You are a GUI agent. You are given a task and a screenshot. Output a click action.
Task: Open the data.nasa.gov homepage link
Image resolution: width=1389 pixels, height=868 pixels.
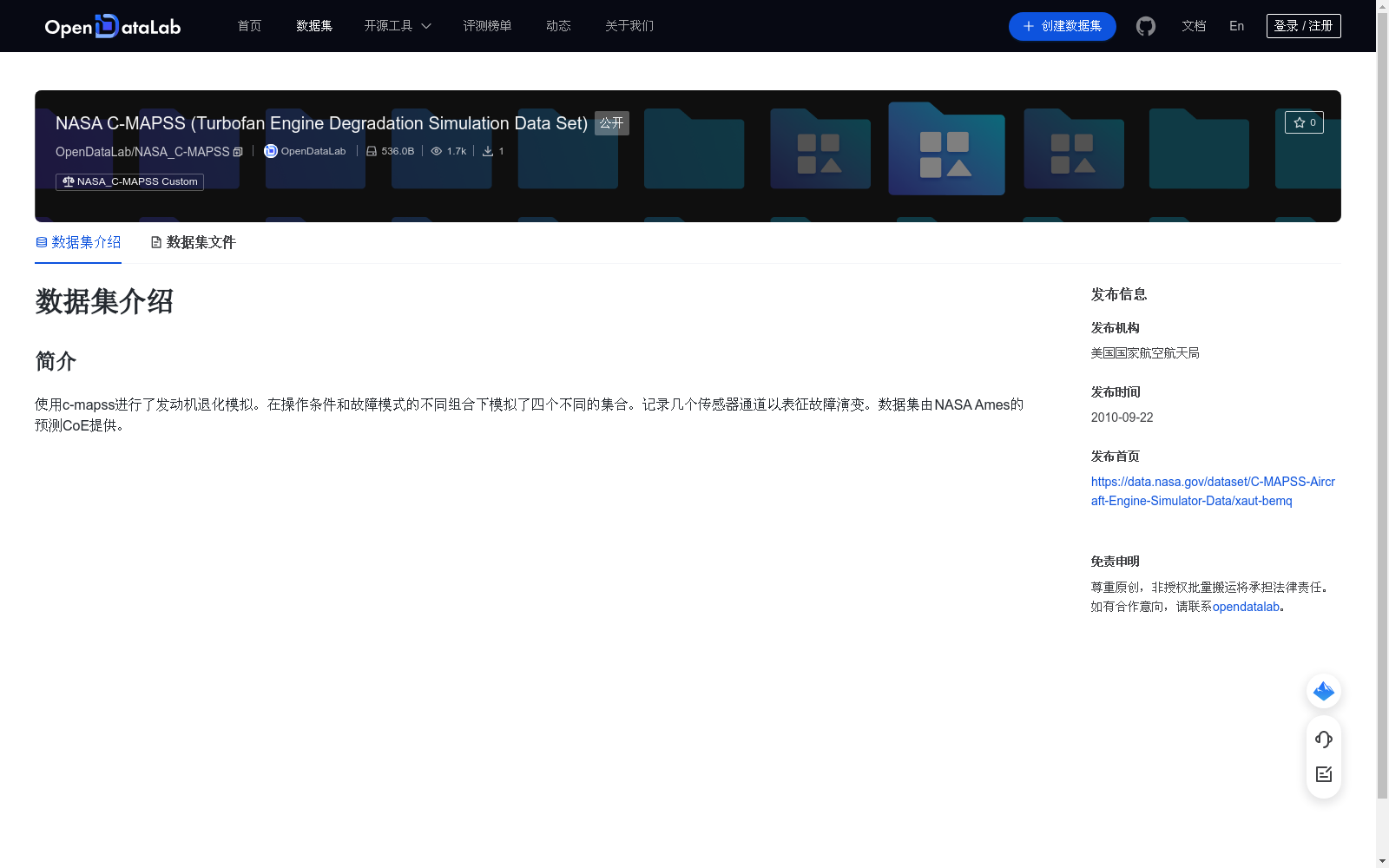click(x=1213, y=491)
